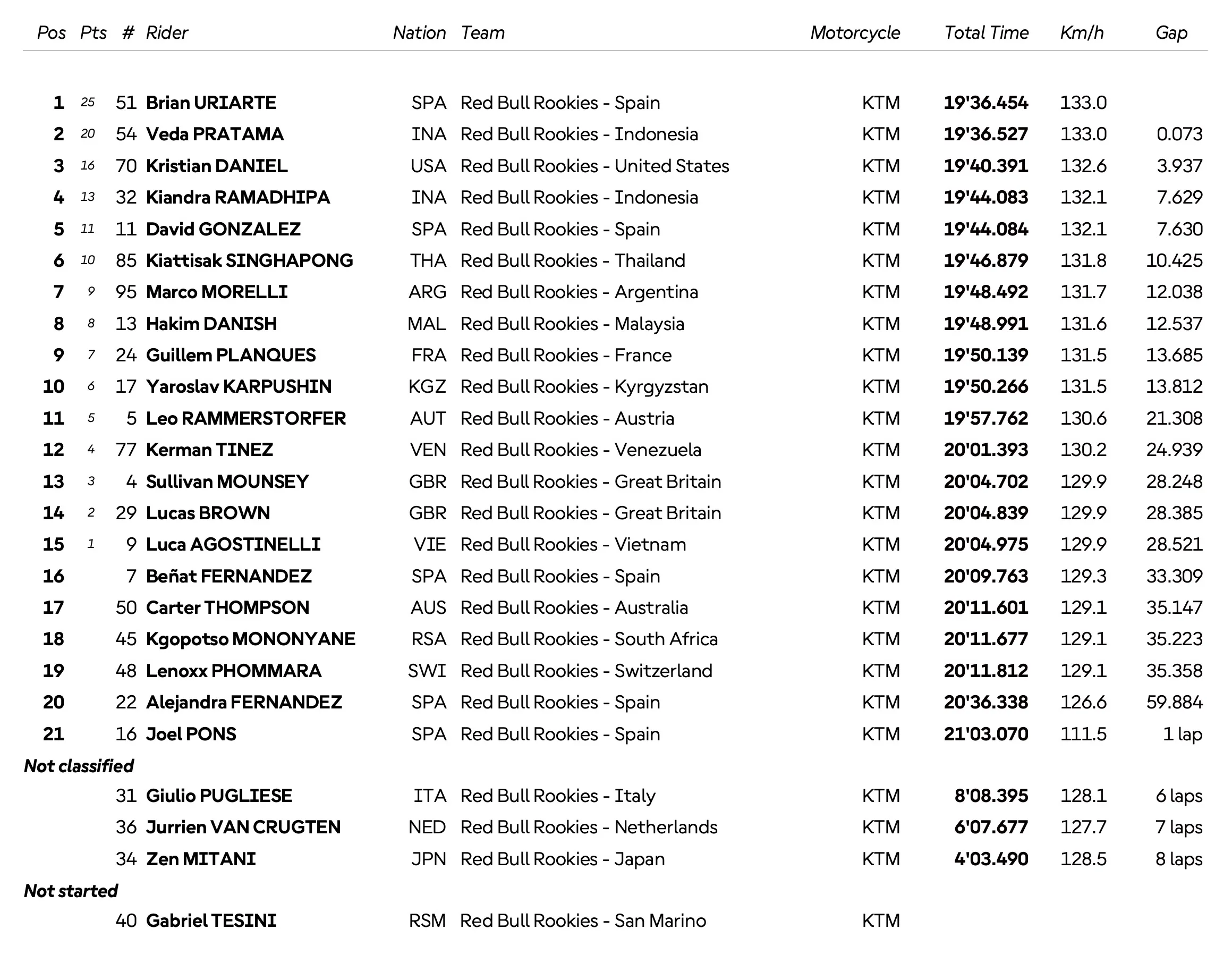Click team Red Bull Rookies - Thailand

pyautogui.click(x=573, y=260)
